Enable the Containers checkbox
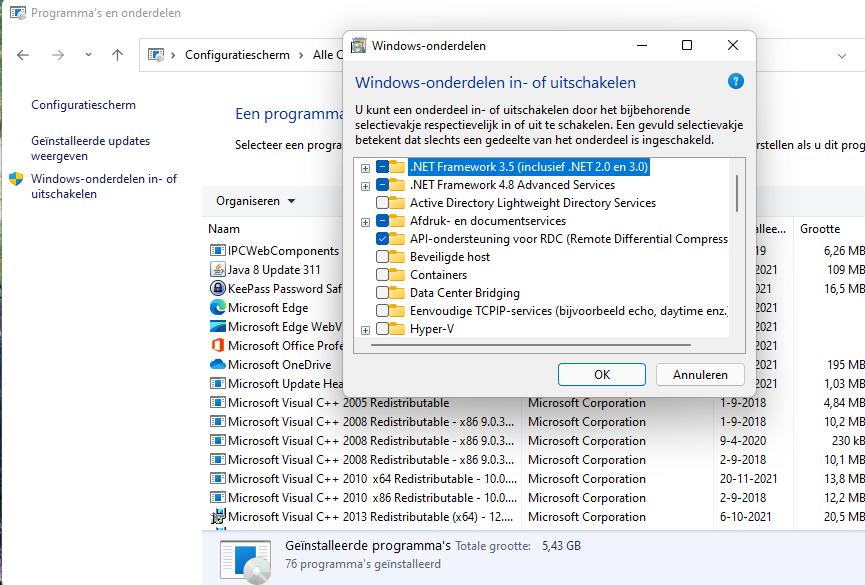This screenshot has height=585, width=865. tap(382, 275)
